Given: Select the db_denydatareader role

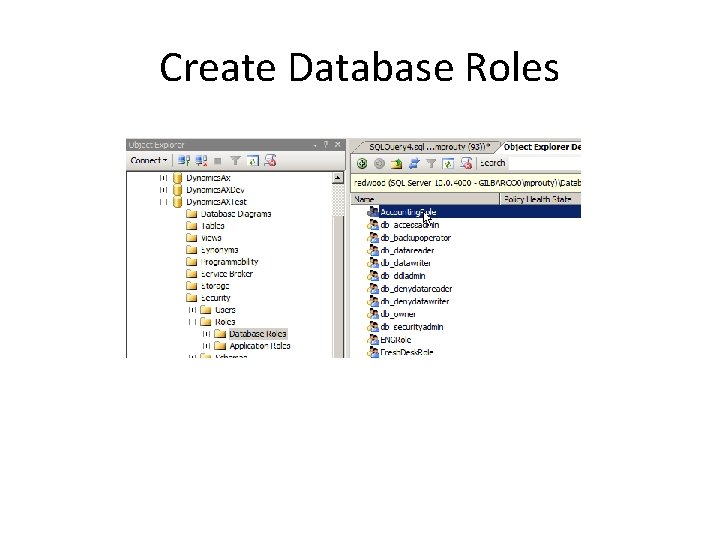Looking at the screenshot, I should pyautogui.click(x=416, y=288).
